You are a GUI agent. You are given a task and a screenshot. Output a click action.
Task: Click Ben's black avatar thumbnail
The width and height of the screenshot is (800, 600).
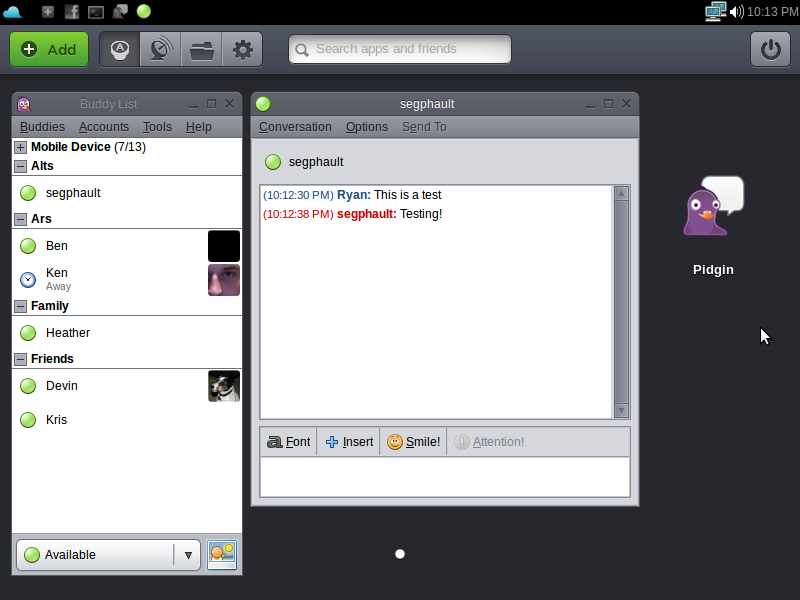coord(224,246)
